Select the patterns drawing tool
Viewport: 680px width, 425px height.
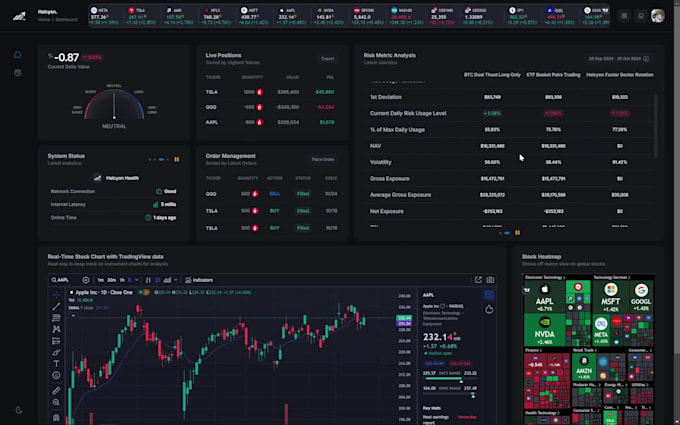click(56, 330)
